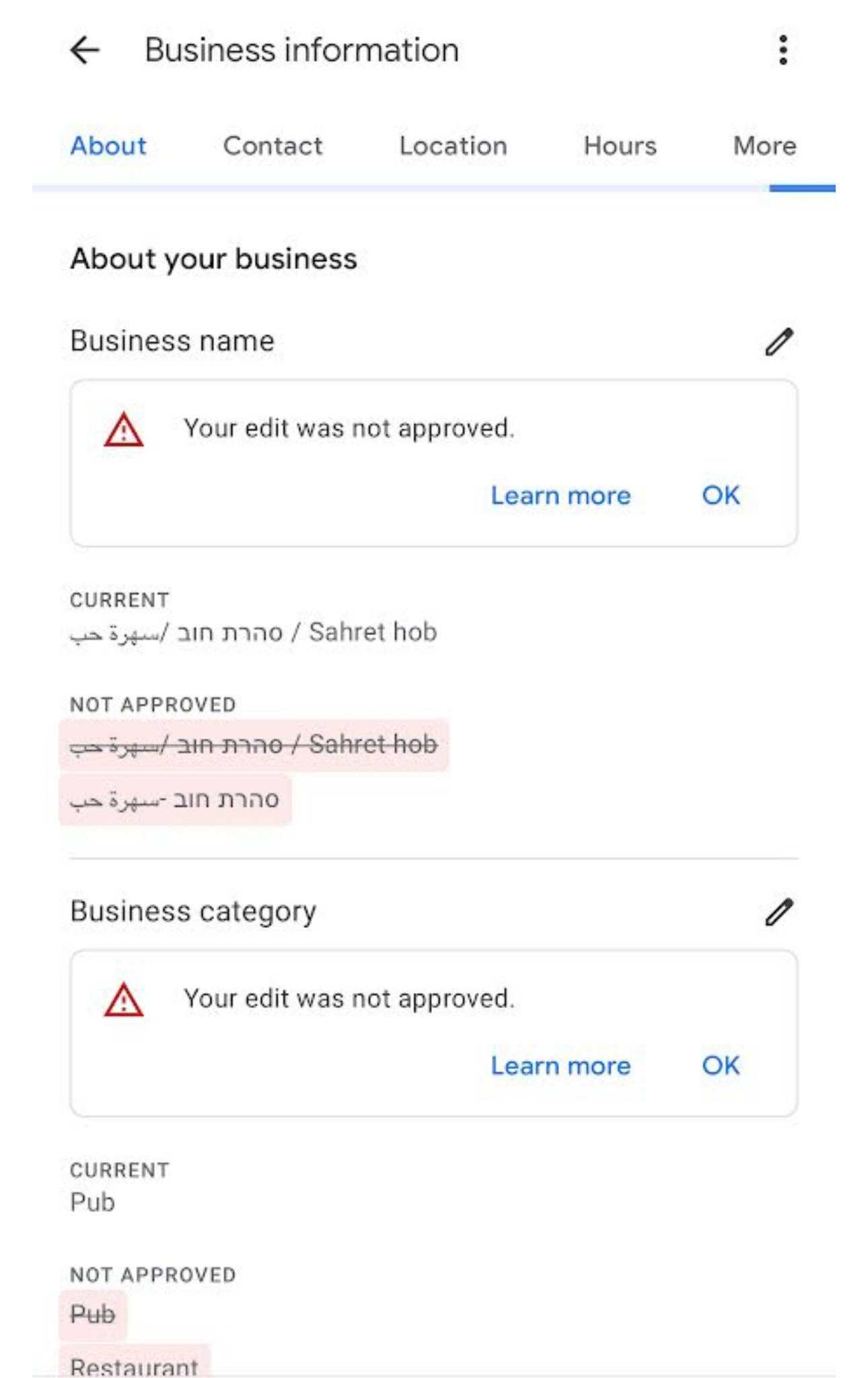The height and width of the screenshot is (1378, 868).
Task: Edit business name with pencil icon
Action: 779,342
